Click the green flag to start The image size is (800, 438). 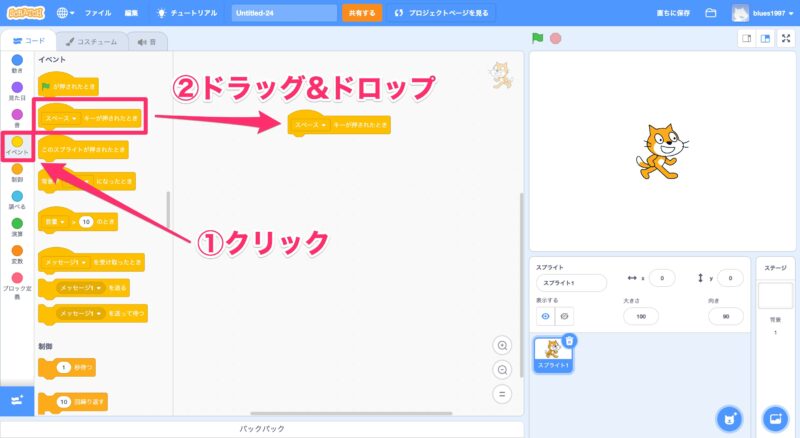537,38
